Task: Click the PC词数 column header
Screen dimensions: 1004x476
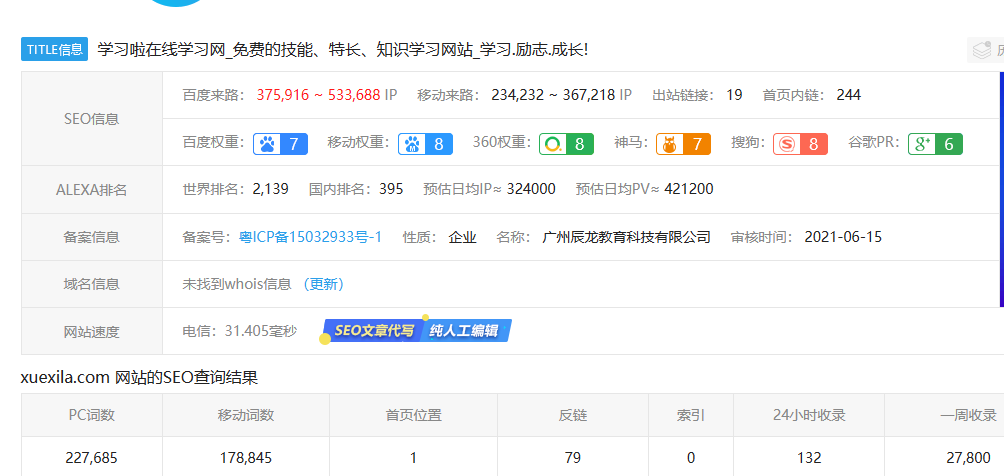Action: (92, 415)
